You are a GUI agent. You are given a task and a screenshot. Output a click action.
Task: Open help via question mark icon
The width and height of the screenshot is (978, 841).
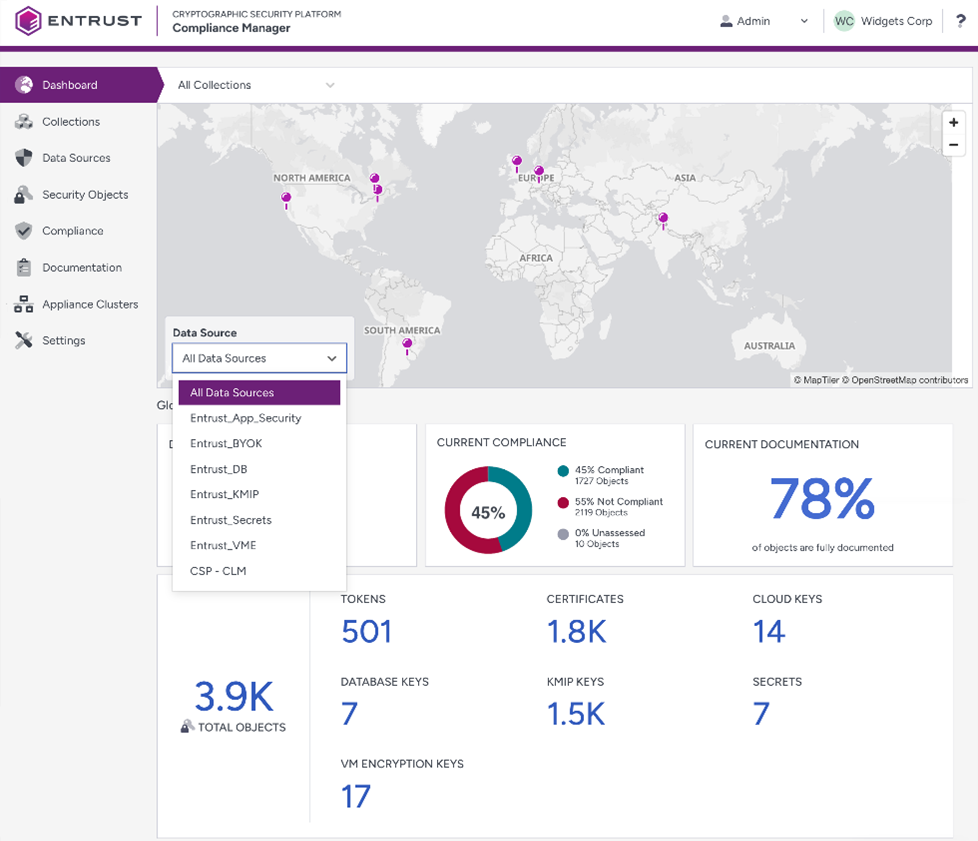(960, 21)
